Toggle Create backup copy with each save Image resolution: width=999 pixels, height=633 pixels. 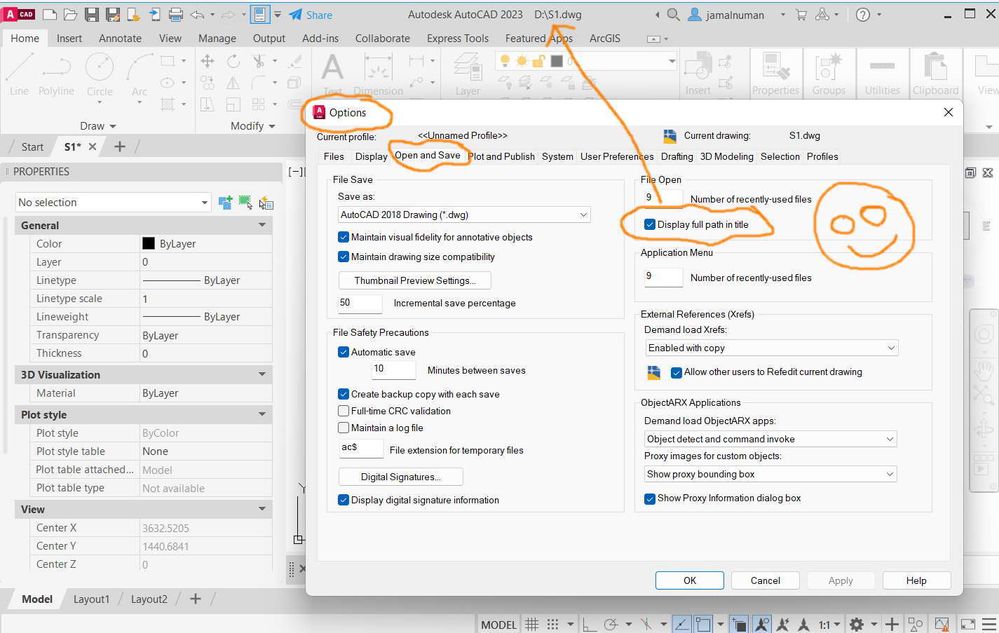[x=343, y=394]
